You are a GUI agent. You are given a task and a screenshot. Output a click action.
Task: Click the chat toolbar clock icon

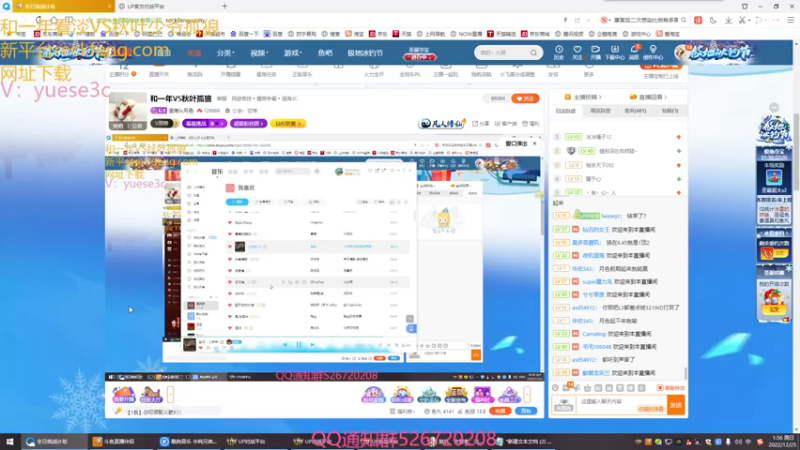click(555, 388)
